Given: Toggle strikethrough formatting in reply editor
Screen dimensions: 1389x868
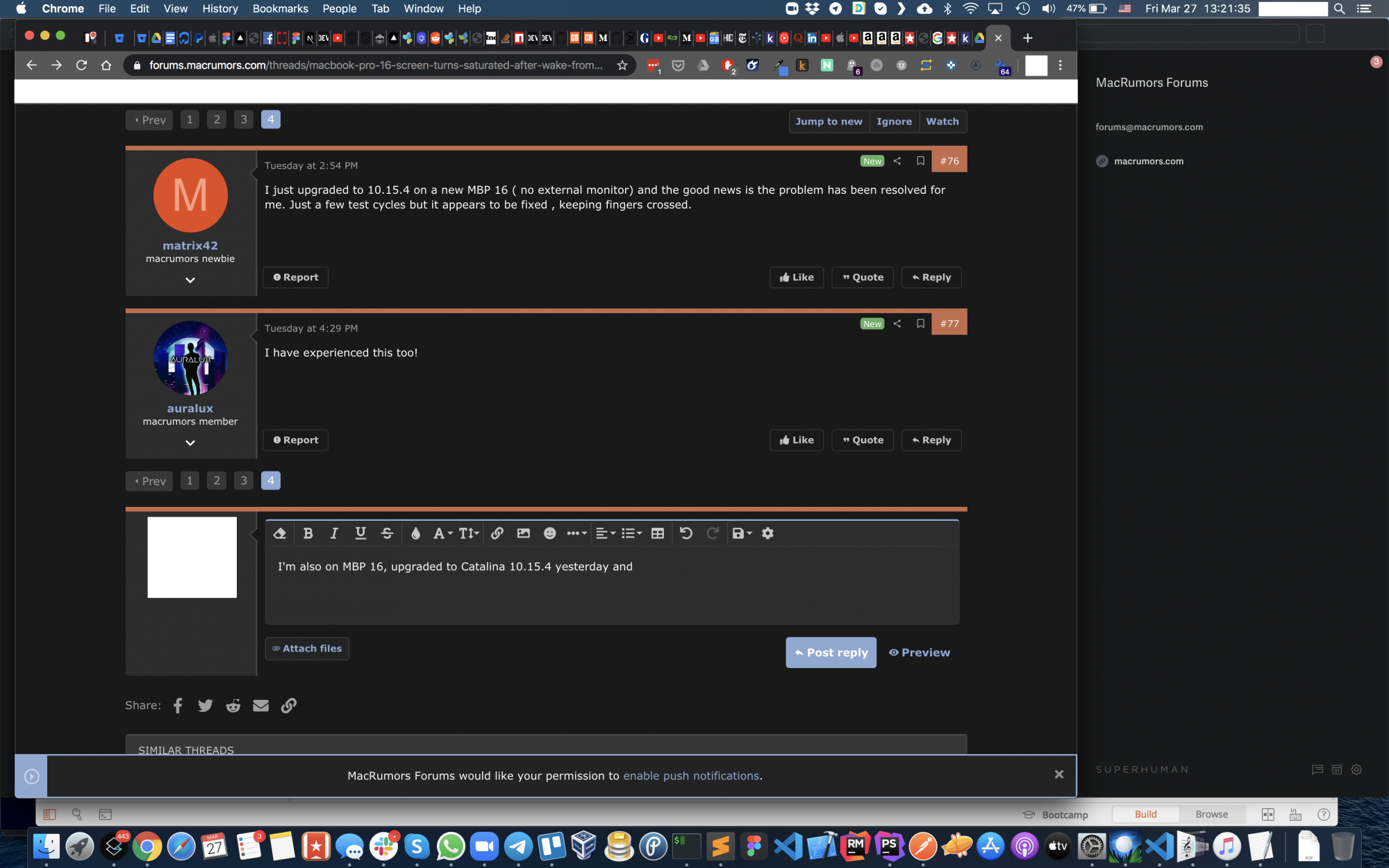Looking at the screenshot, I should (387, 533).
